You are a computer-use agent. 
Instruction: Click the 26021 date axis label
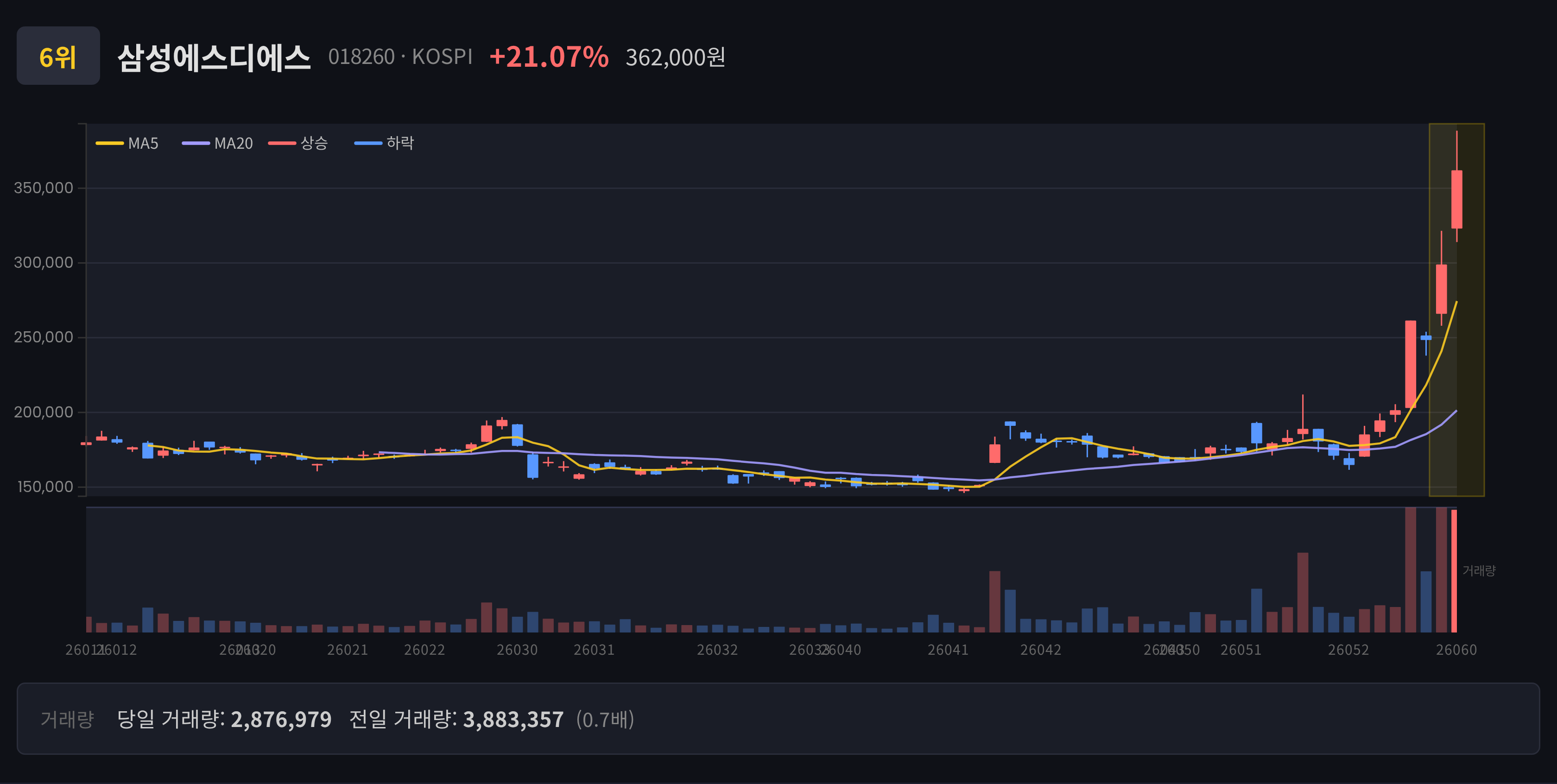pos(348,650)
